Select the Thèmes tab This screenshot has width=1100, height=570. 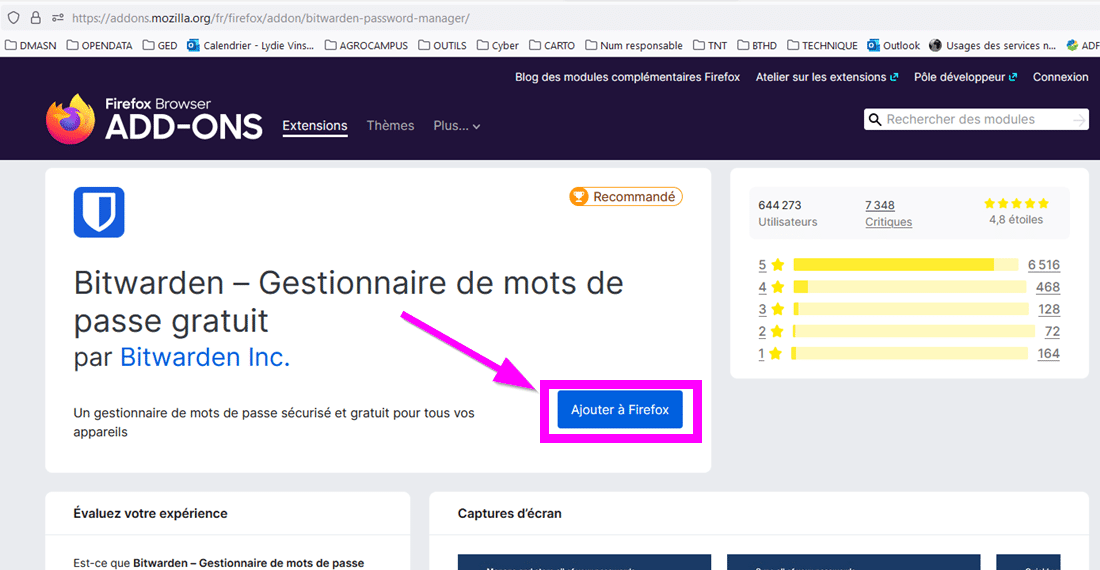click(390, 125)
